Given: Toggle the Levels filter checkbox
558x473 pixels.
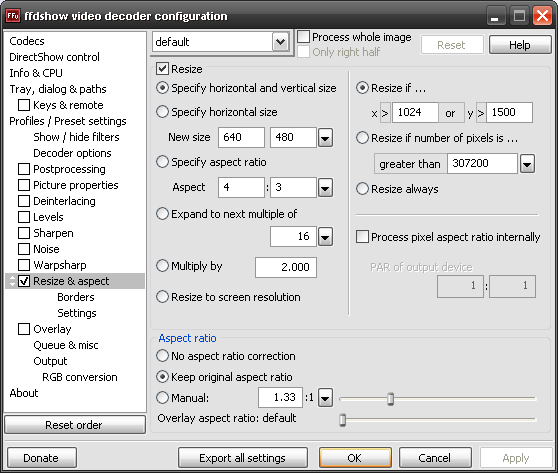Looking at the screenshot, I should click(x=24, y=217).
